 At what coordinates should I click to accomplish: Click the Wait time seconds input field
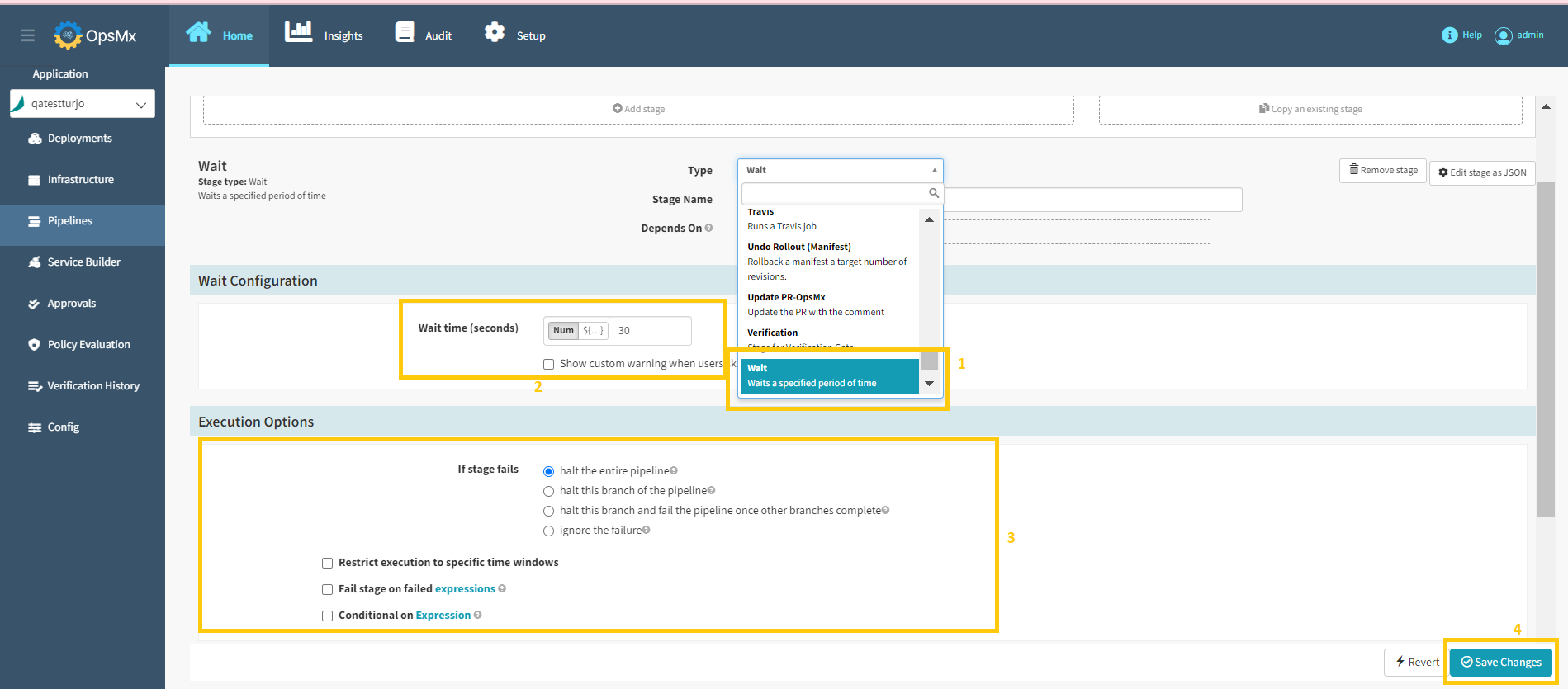point(650,331)
